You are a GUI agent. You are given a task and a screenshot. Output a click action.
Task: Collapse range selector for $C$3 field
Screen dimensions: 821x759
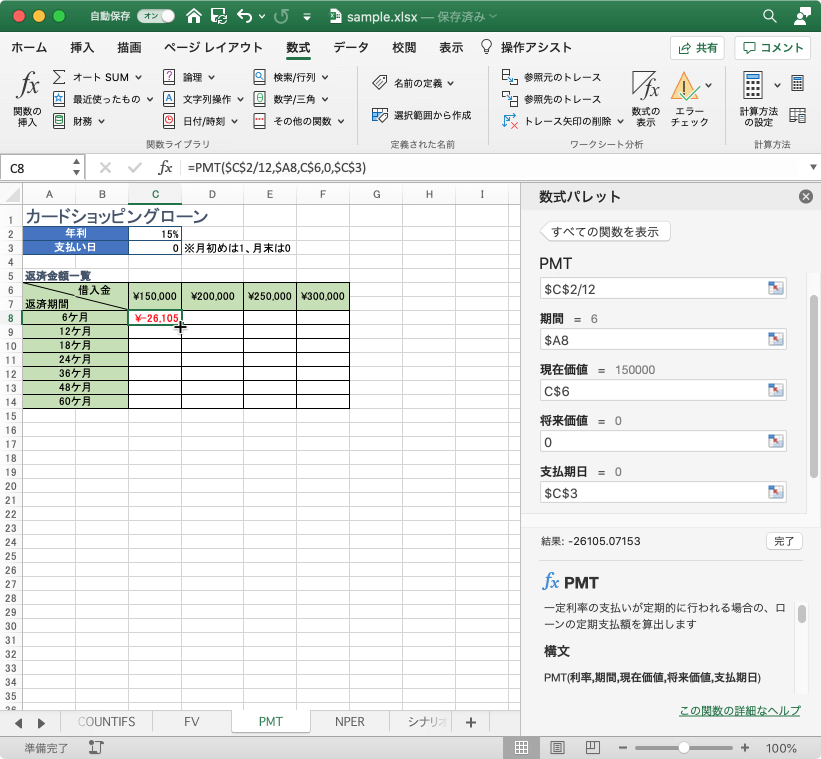[775, 492]
